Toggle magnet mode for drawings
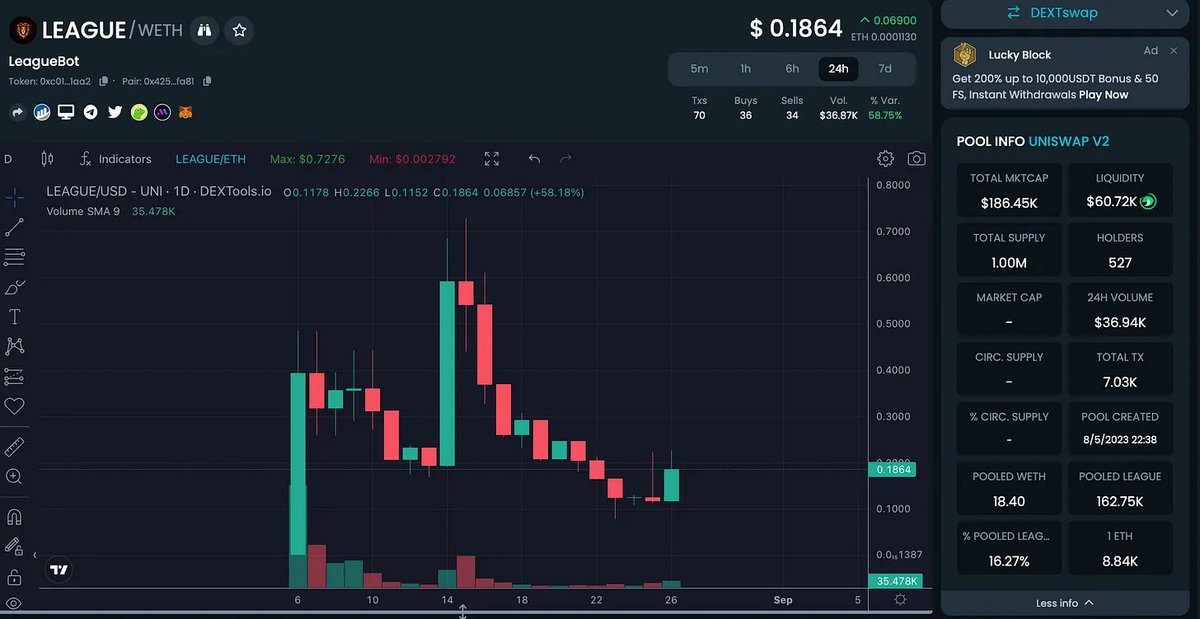This screenshot has height=619, width=1200. click(15, 517)
